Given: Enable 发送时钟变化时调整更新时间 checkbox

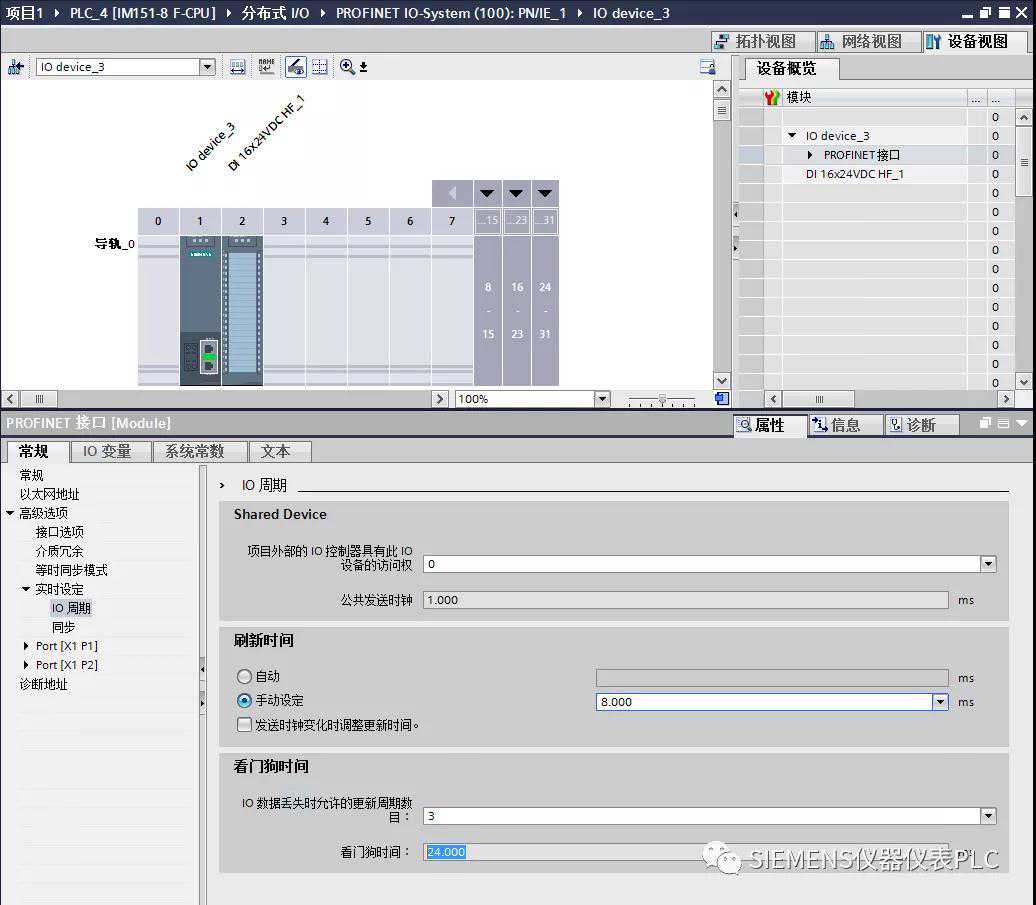Looking at the screenshot, I should (x=244, y=725).
